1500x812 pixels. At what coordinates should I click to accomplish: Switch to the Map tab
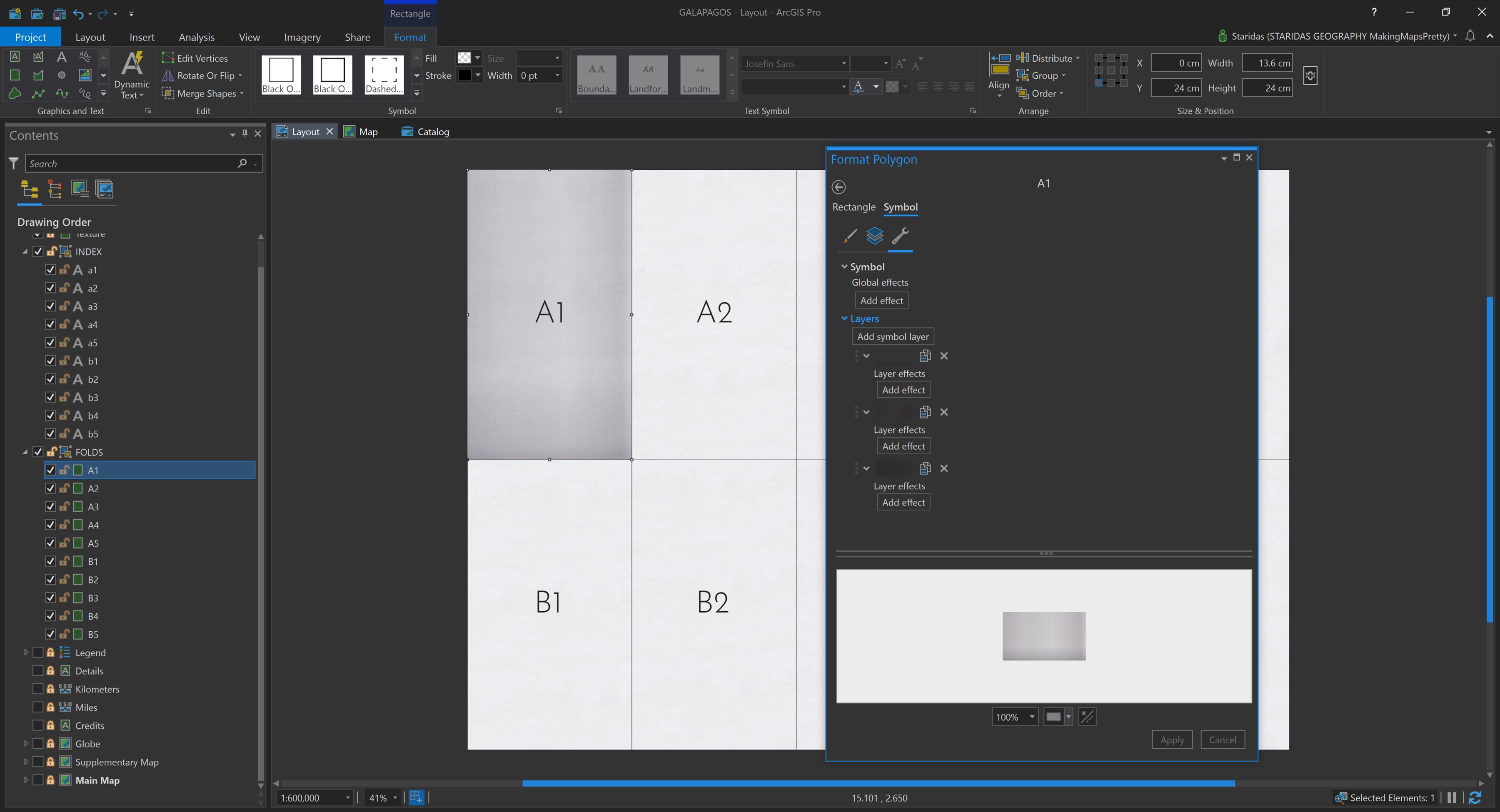tap(367, 131)
